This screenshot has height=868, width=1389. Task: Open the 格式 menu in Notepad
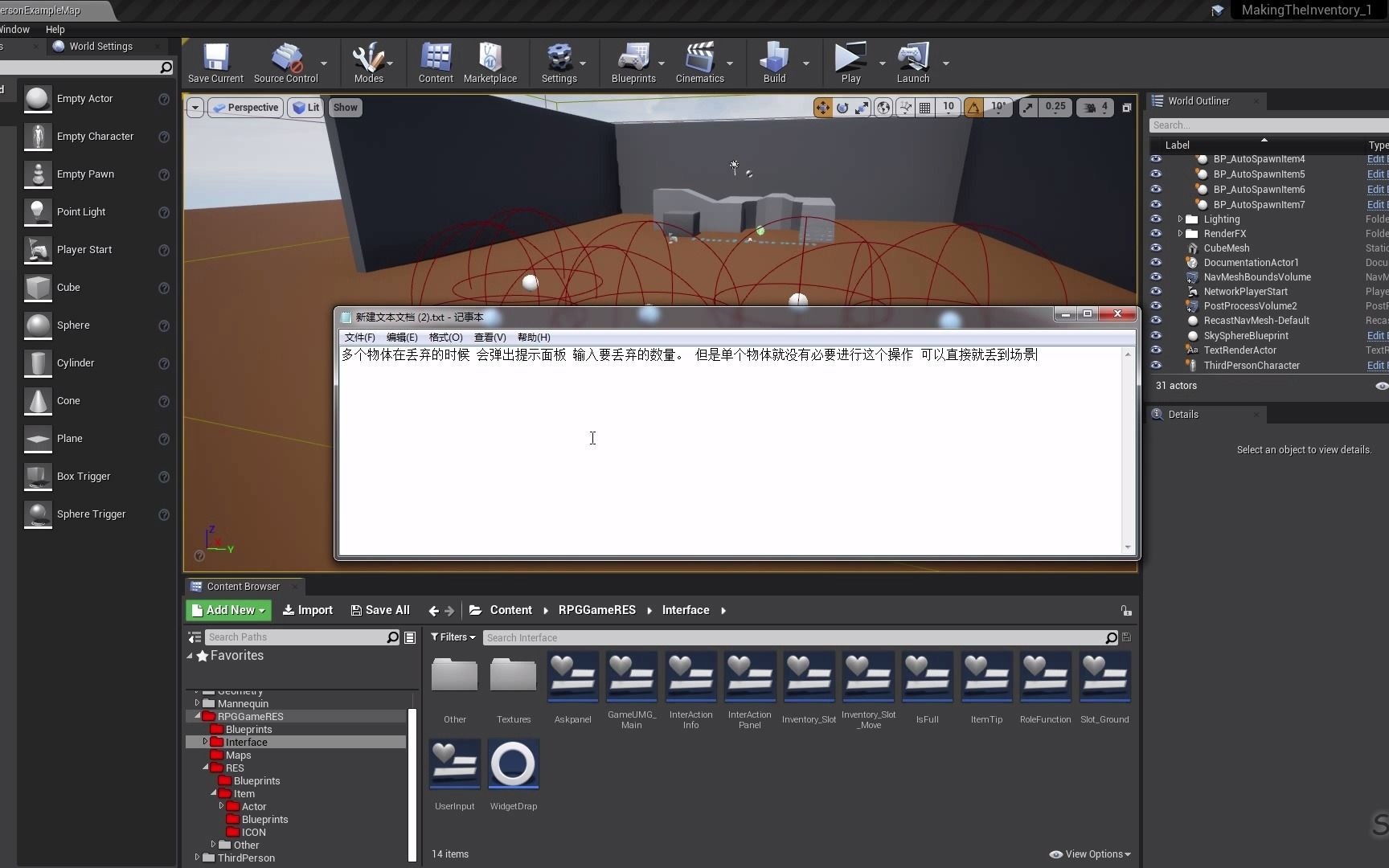[445, 337]
